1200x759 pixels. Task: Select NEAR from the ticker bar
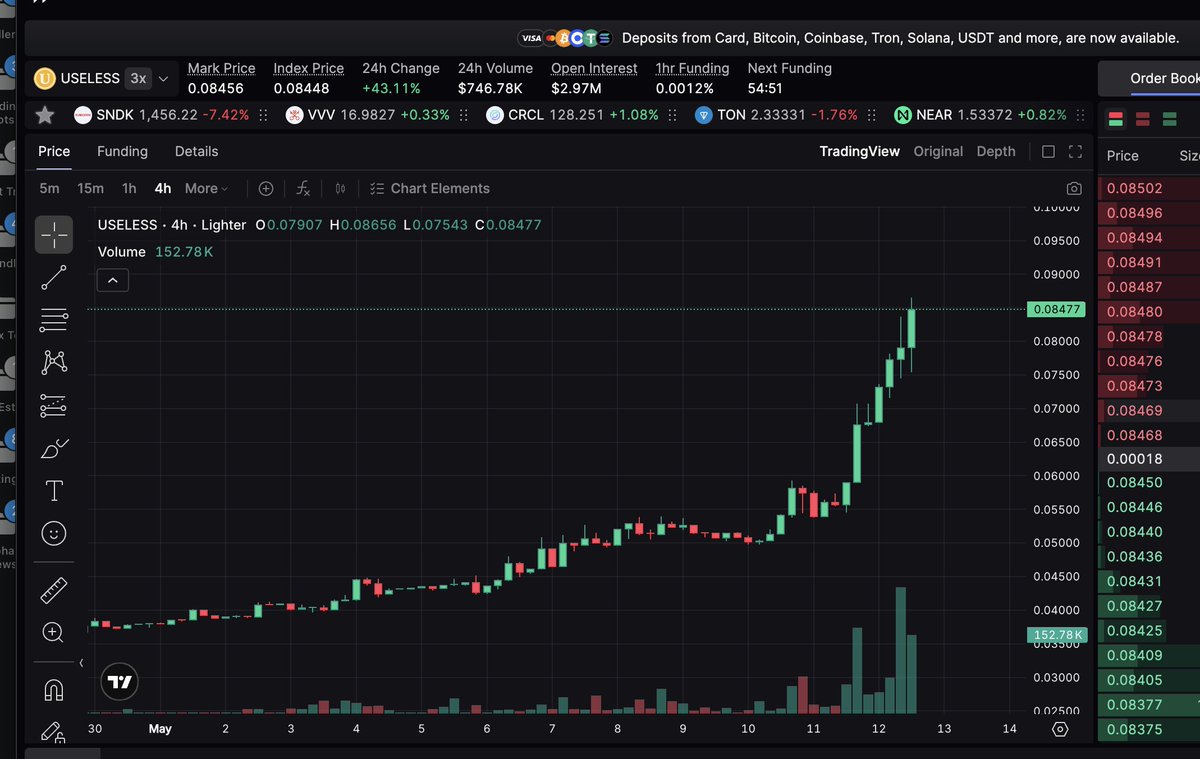(x=980, y=115)
